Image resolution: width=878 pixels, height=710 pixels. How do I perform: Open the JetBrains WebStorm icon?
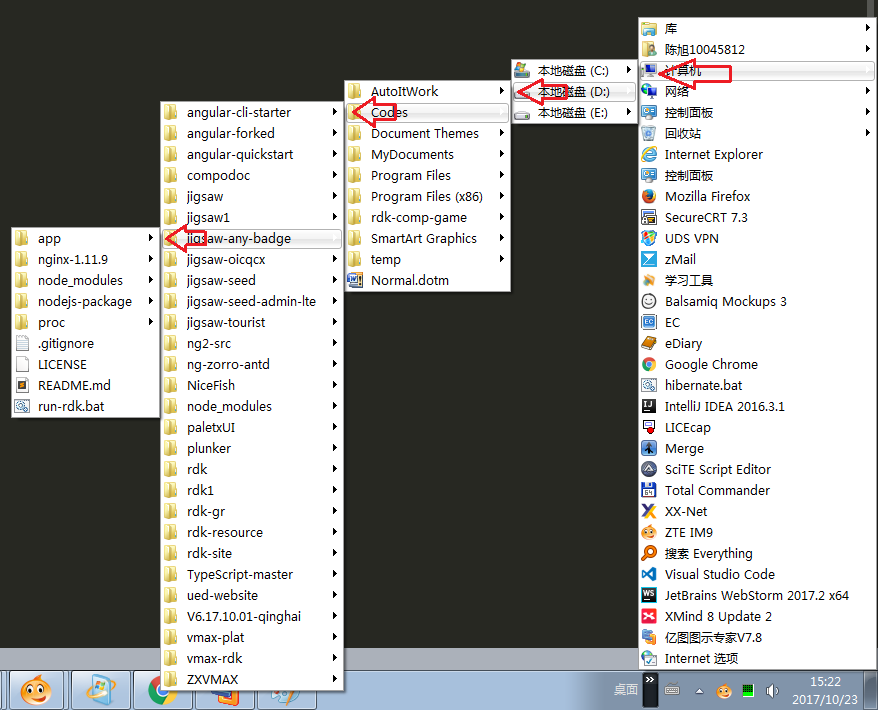pyautogui.click(x=648, y=595)
